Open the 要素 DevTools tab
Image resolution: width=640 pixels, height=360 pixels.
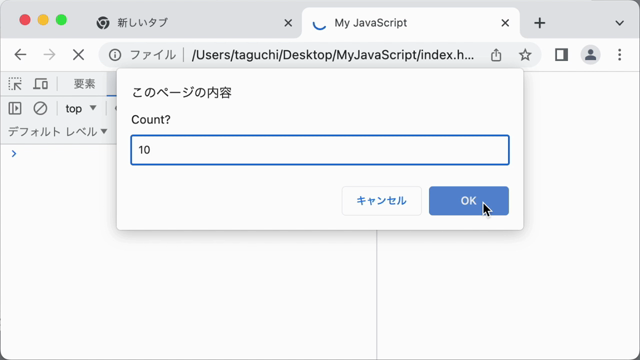coord(84,84)
